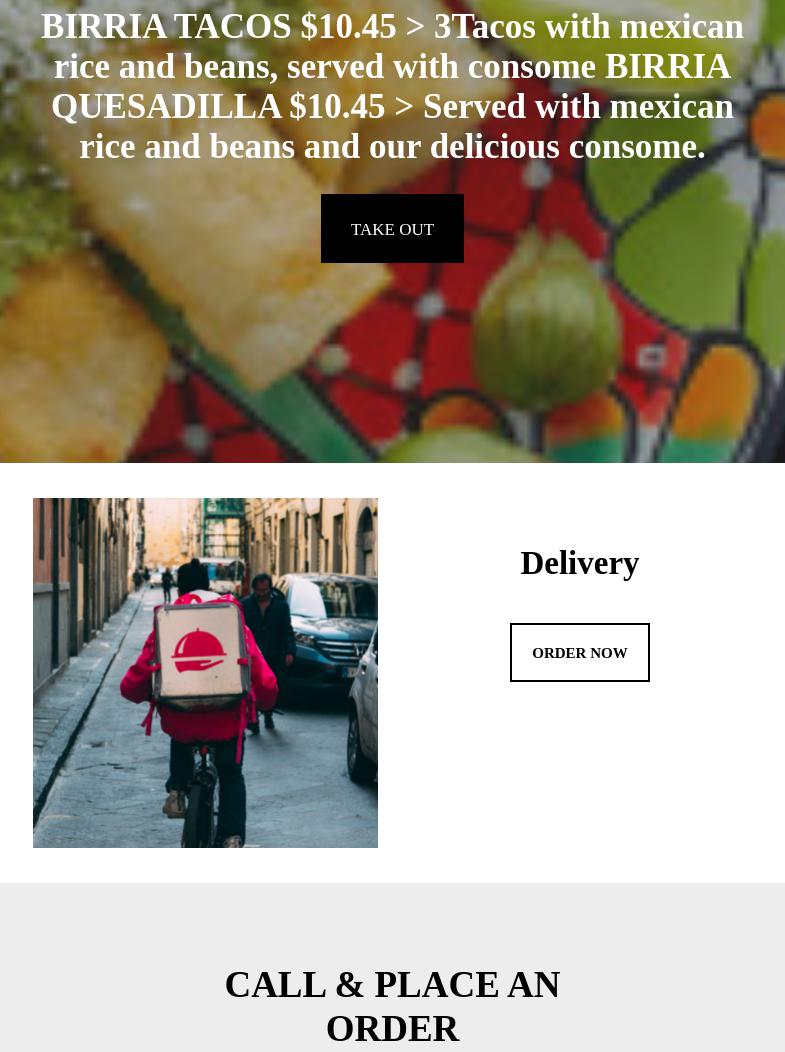Click the ORDER NOW outlined button

point(580,652)
